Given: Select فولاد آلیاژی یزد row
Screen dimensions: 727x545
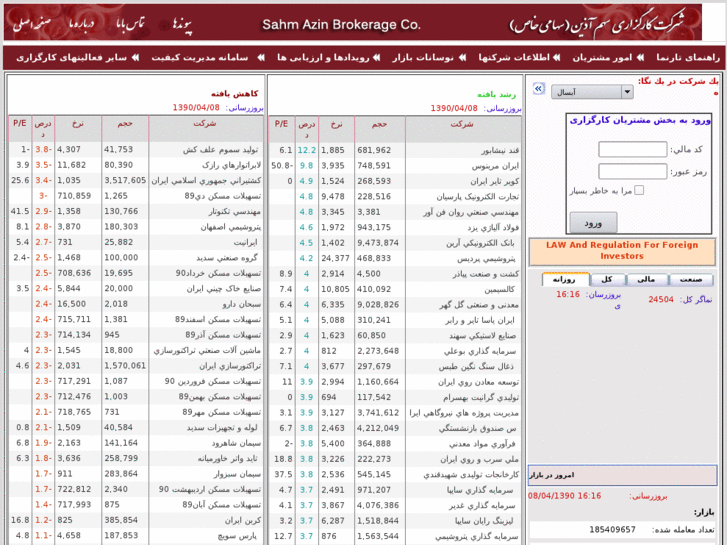Looking at the screenshot, I should click(395, 227).
